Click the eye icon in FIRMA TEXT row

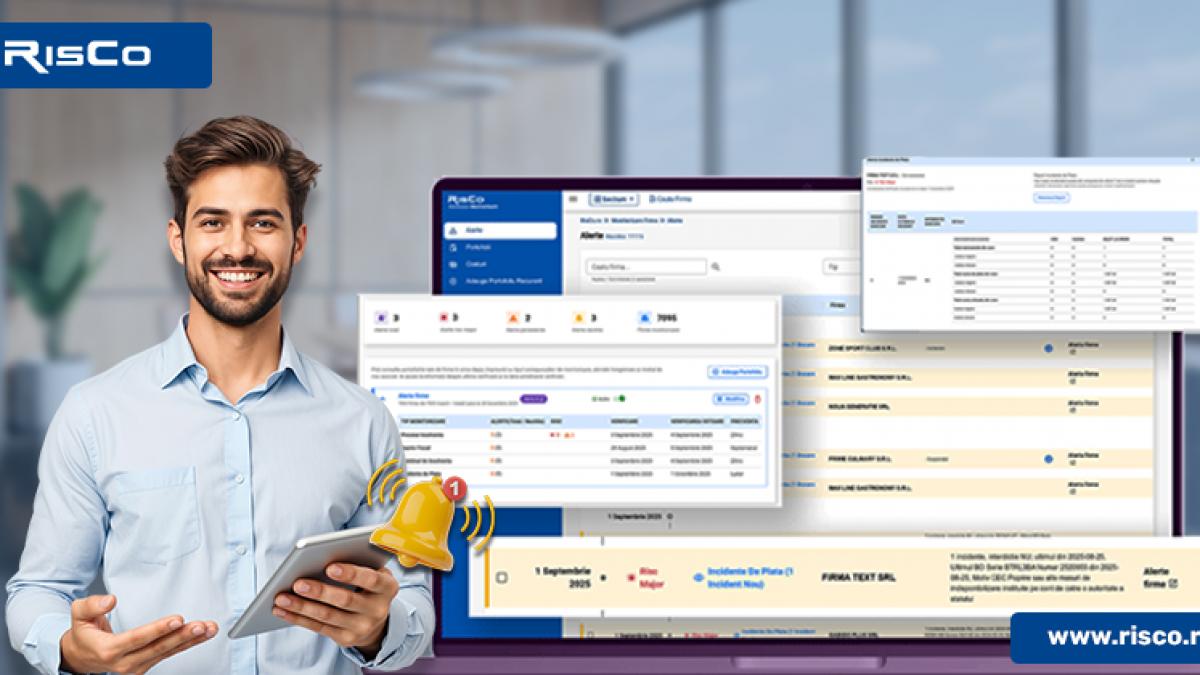tap(698, 577)
